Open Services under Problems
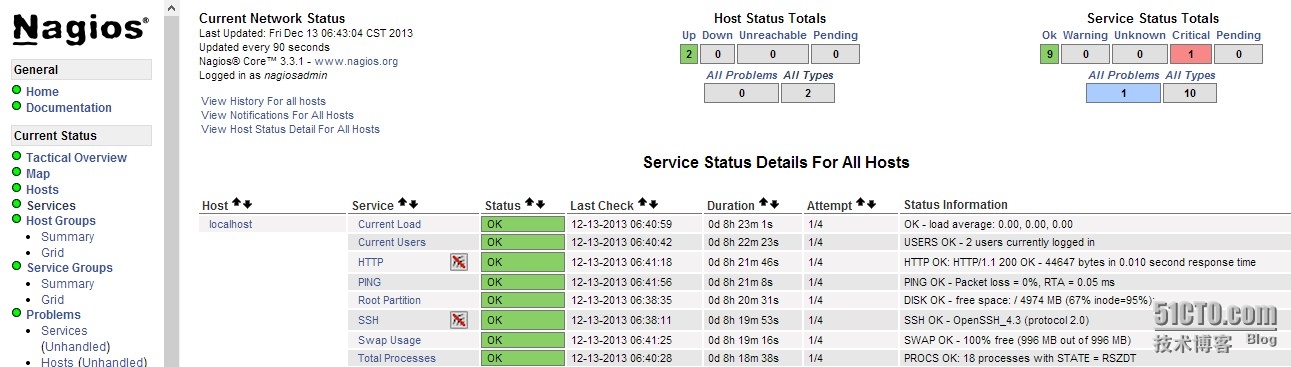The width and height of the screenshot is (1291, 367). point(64,330)
